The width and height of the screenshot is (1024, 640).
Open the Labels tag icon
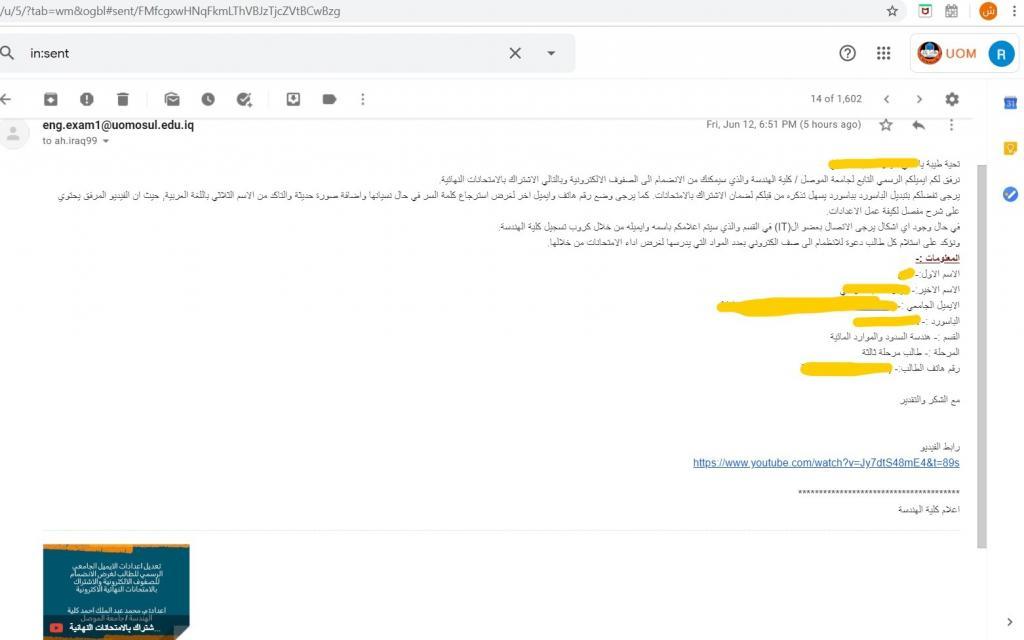329,99
